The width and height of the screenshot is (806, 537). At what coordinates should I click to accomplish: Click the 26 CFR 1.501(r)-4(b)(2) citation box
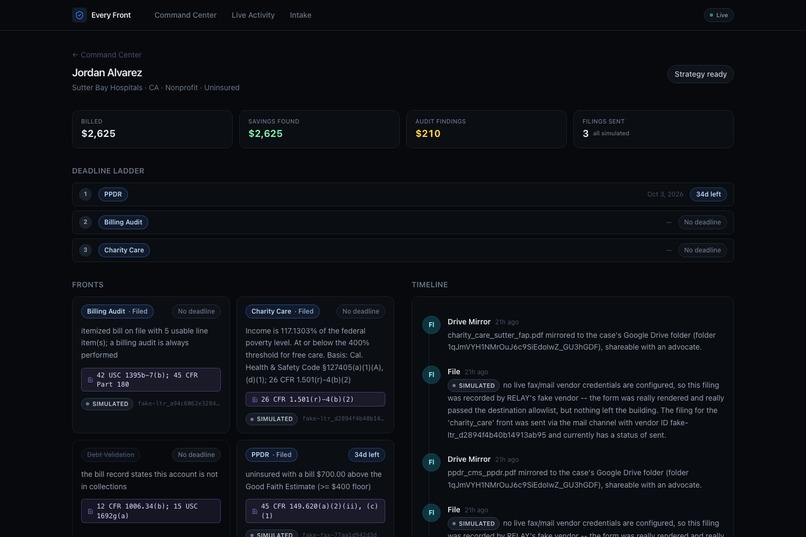tap(315, 399)
